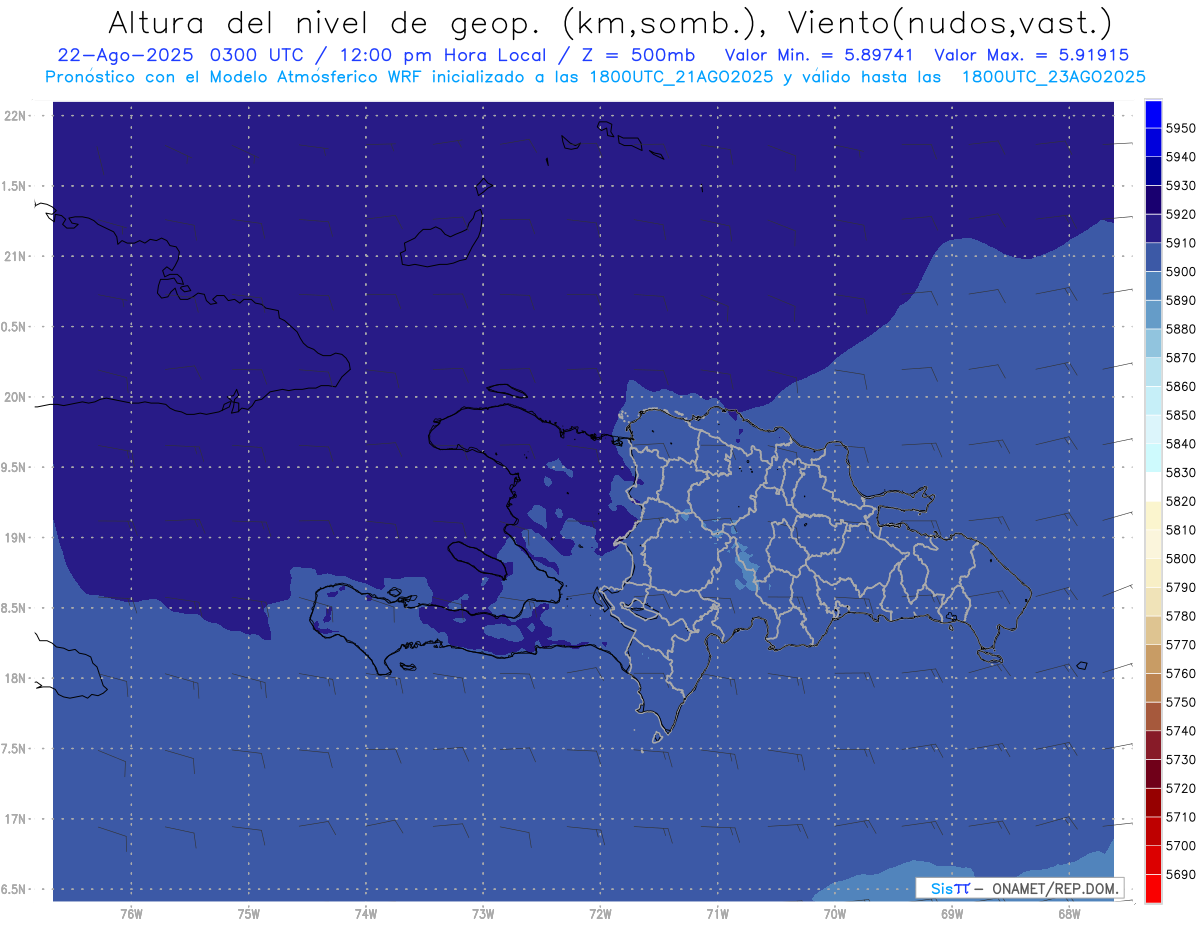Click the '5930' legend value

pyautogui.click(x=1181, y=186)
